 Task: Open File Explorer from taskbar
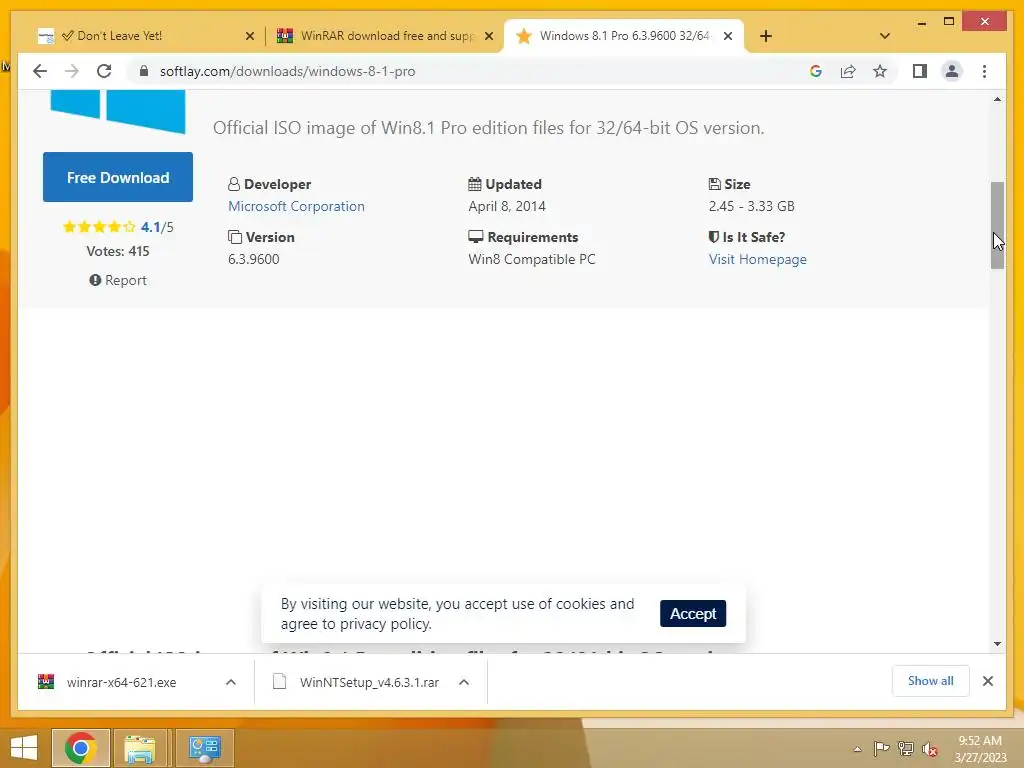click(x=140, y=748)
